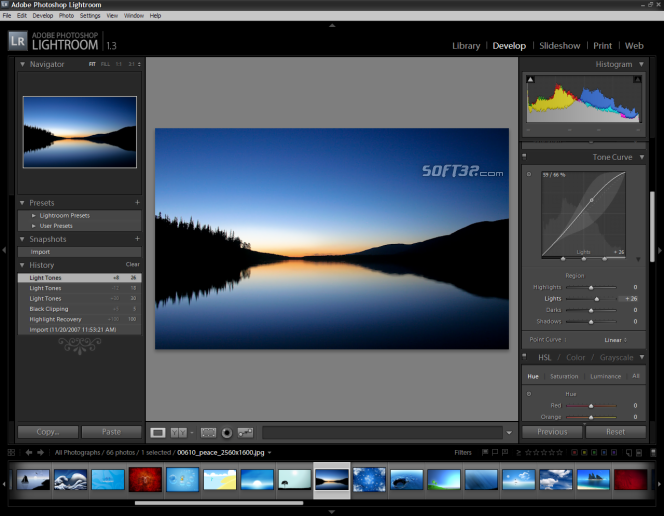Activate the Crop Overlay tool
Screen dimensions: 664x516
208,433
